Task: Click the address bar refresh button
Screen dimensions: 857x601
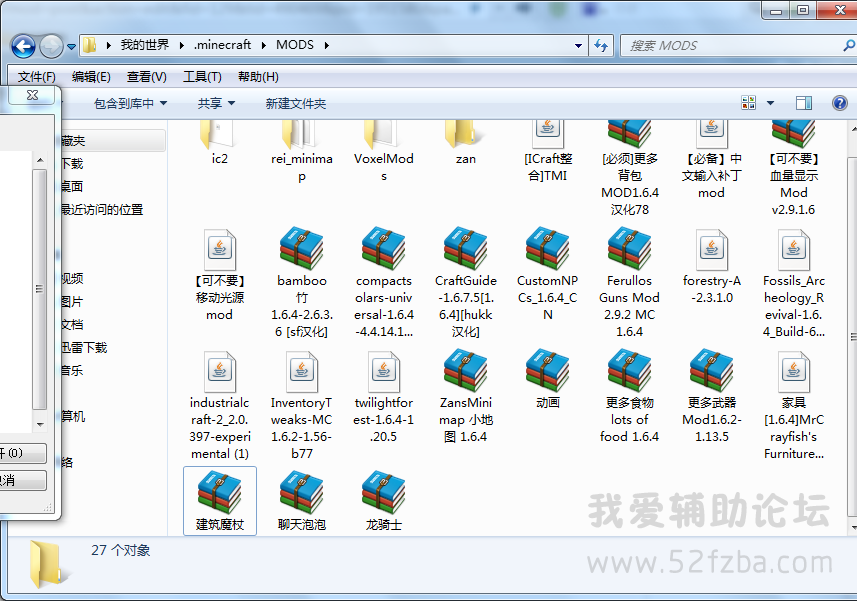Action: [x=601, y=46]
